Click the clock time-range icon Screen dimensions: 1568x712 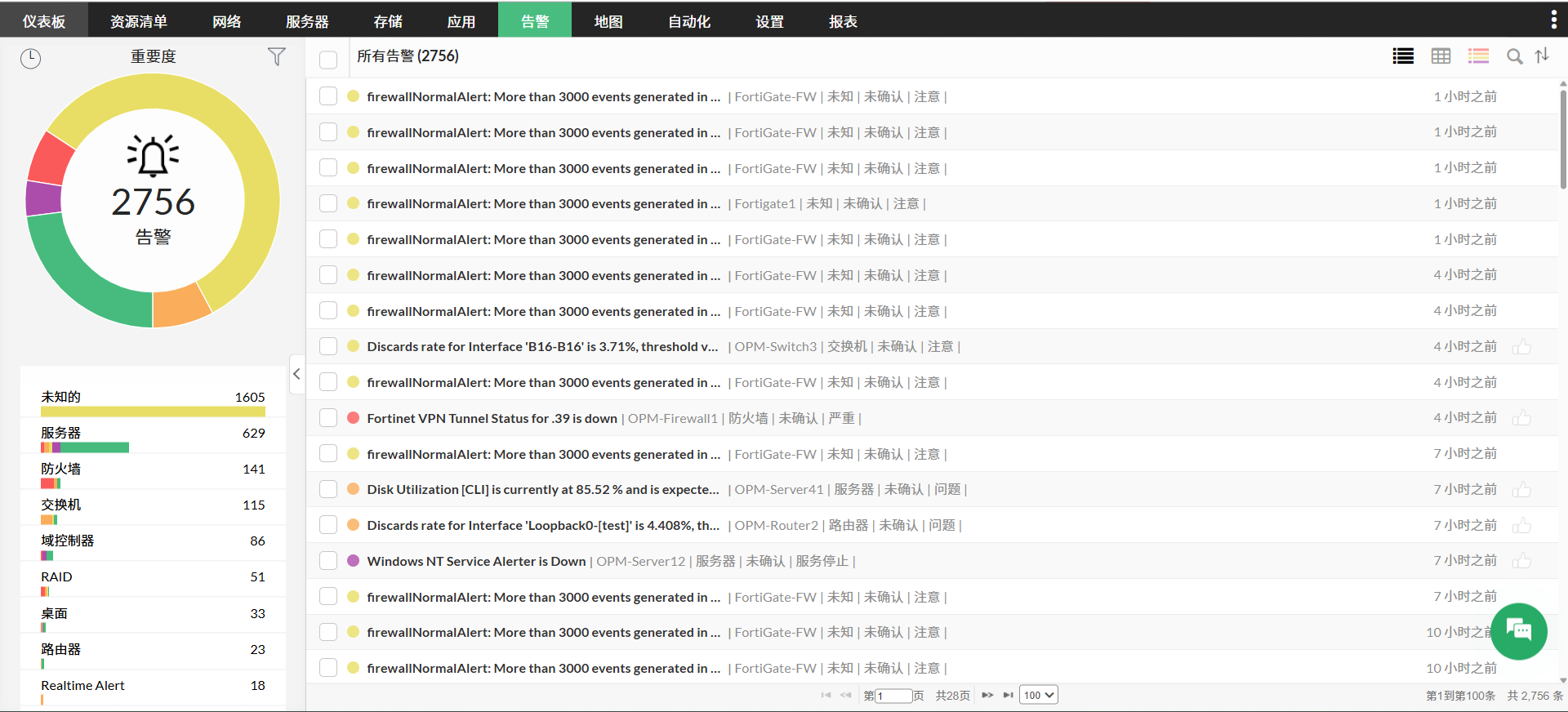(x=30, y=58)
